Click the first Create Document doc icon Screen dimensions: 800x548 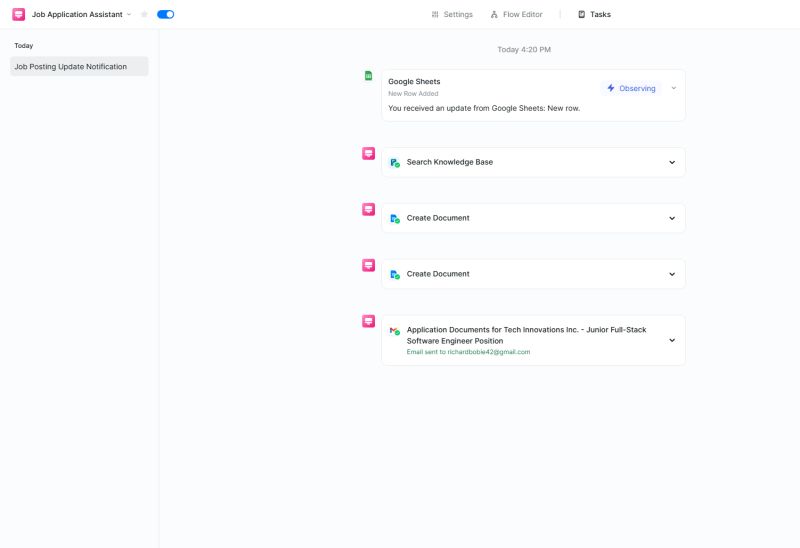[394, 218]
